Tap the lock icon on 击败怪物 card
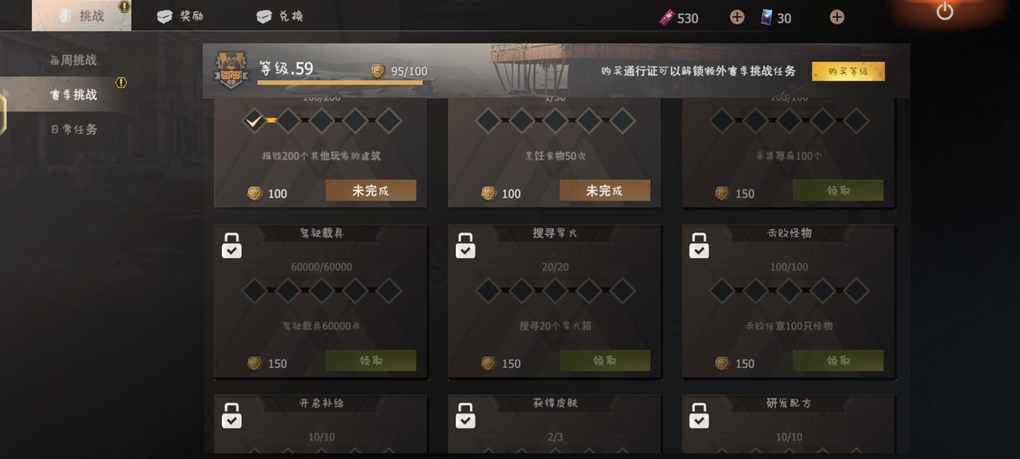1020x459 pixels. (699, 246)
